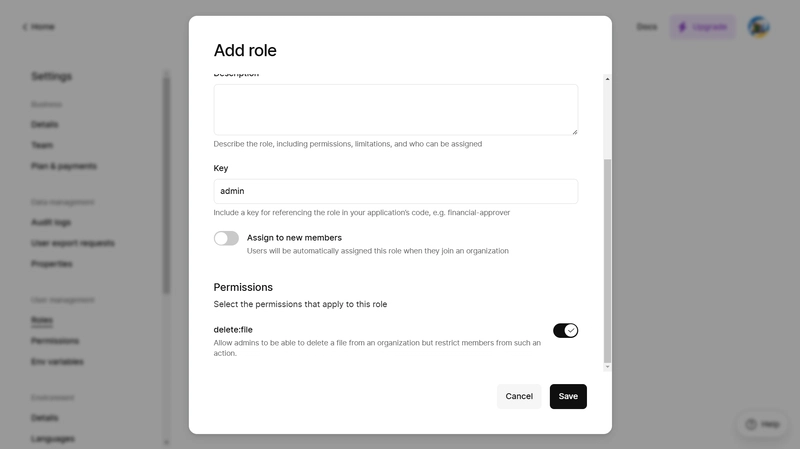
Task: Open the user avatar profile menu
Action: tap(759, 27)
